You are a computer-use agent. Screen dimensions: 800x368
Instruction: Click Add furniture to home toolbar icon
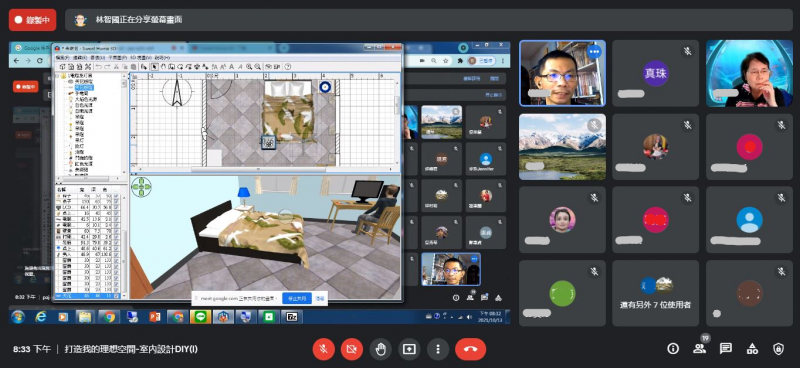pos(144,67)
